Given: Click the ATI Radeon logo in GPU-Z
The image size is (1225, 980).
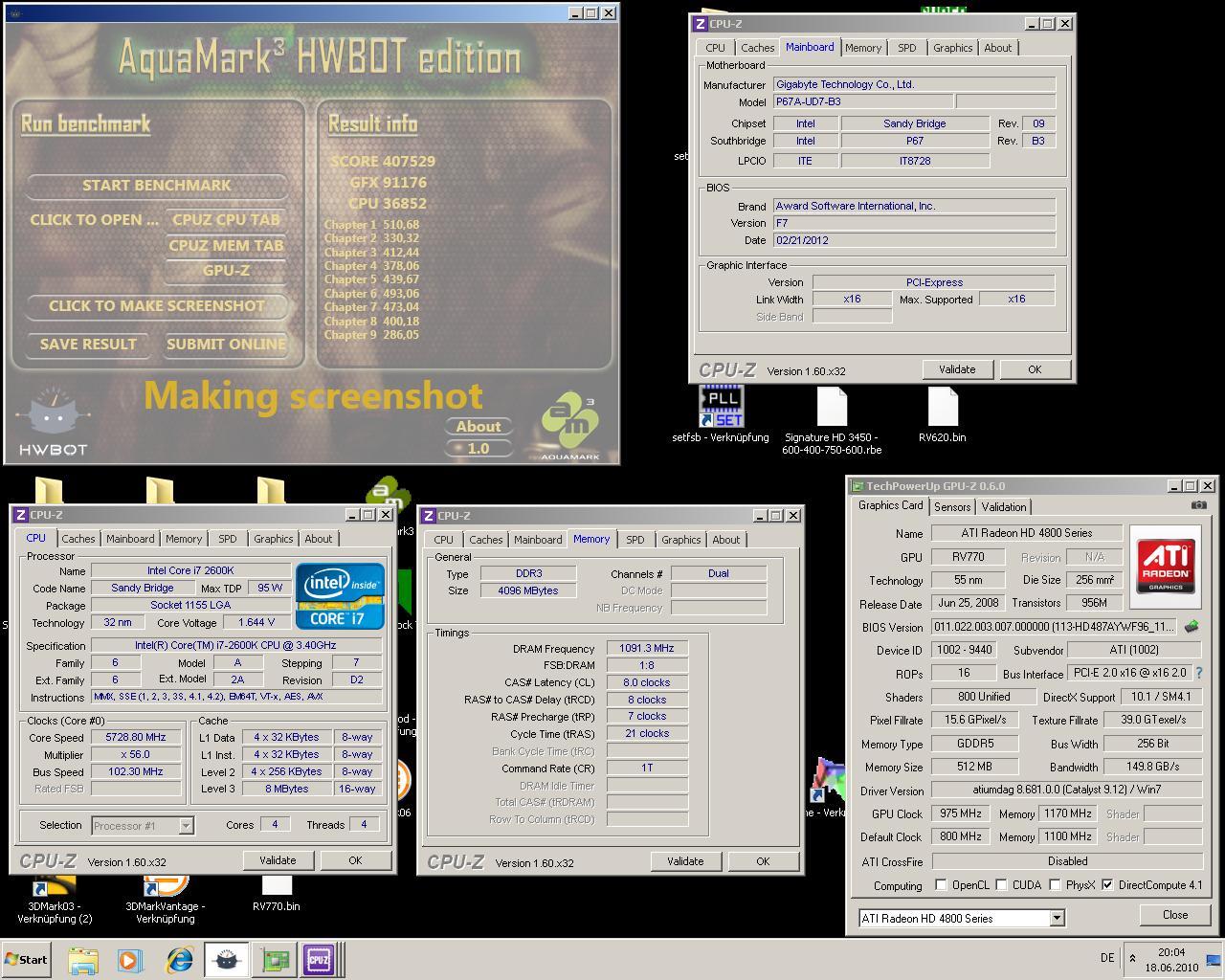Looking at the screenshot, I should pyautogui.click(x=1165, y=567).
